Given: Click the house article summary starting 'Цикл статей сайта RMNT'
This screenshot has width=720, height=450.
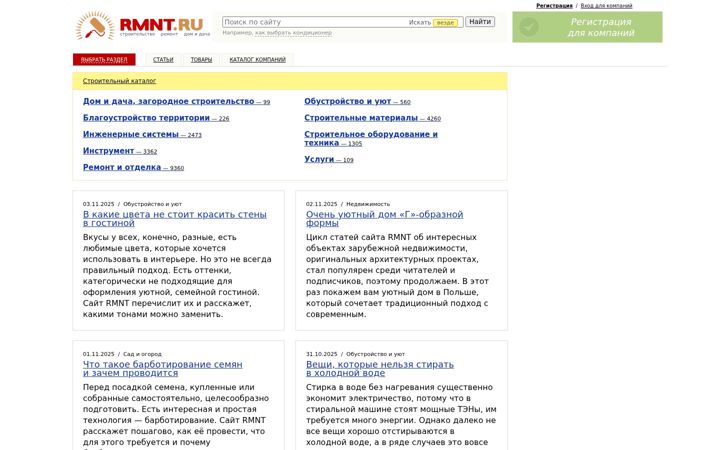Looking at the screenshot, I should (398, 276).
